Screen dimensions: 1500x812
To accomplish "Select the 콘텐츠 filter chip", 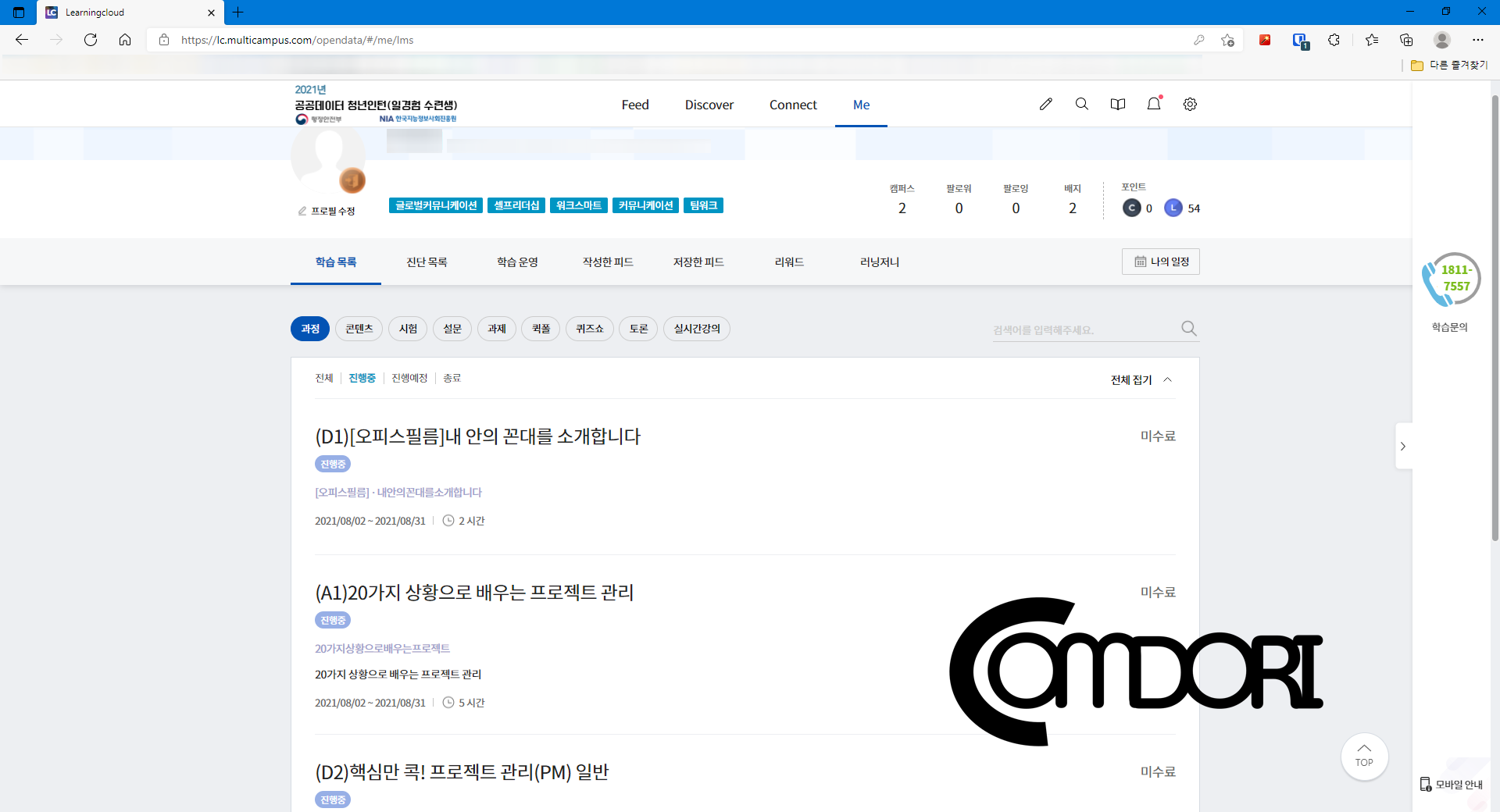I will click(359, 329).
